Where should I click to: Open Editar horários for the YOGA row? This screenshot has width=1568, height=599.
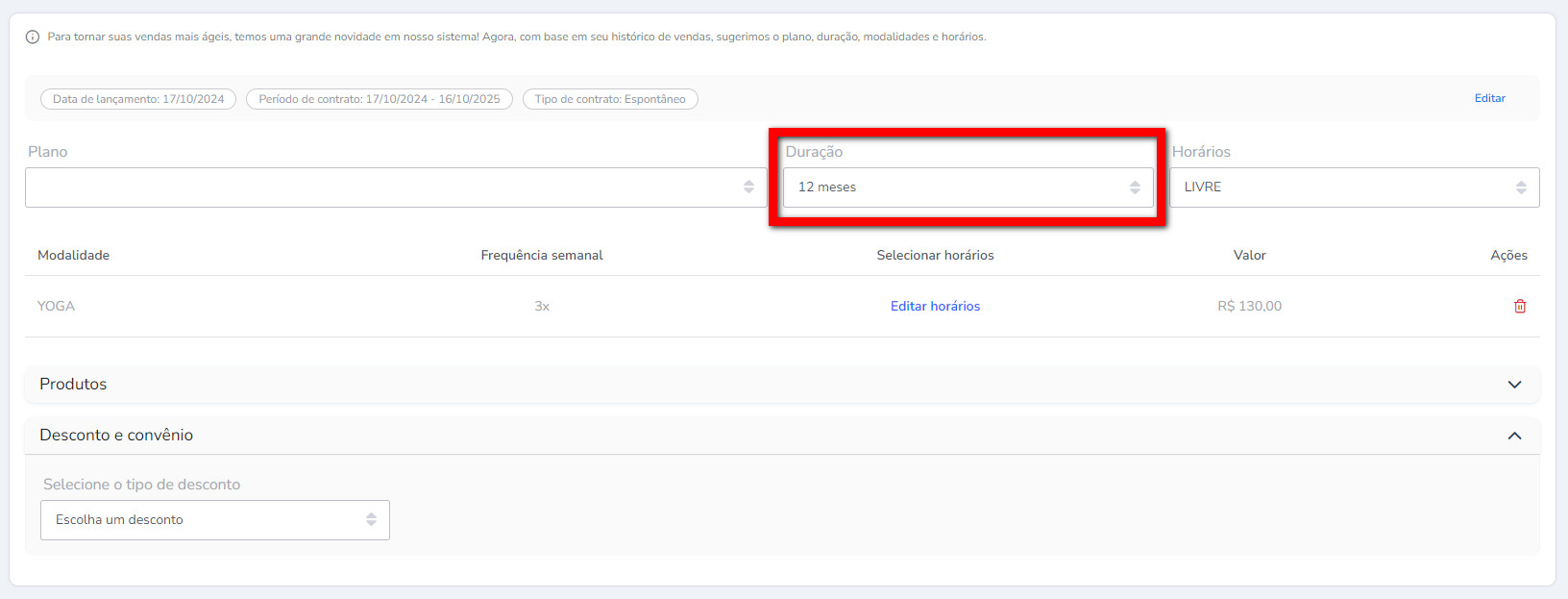935,306
